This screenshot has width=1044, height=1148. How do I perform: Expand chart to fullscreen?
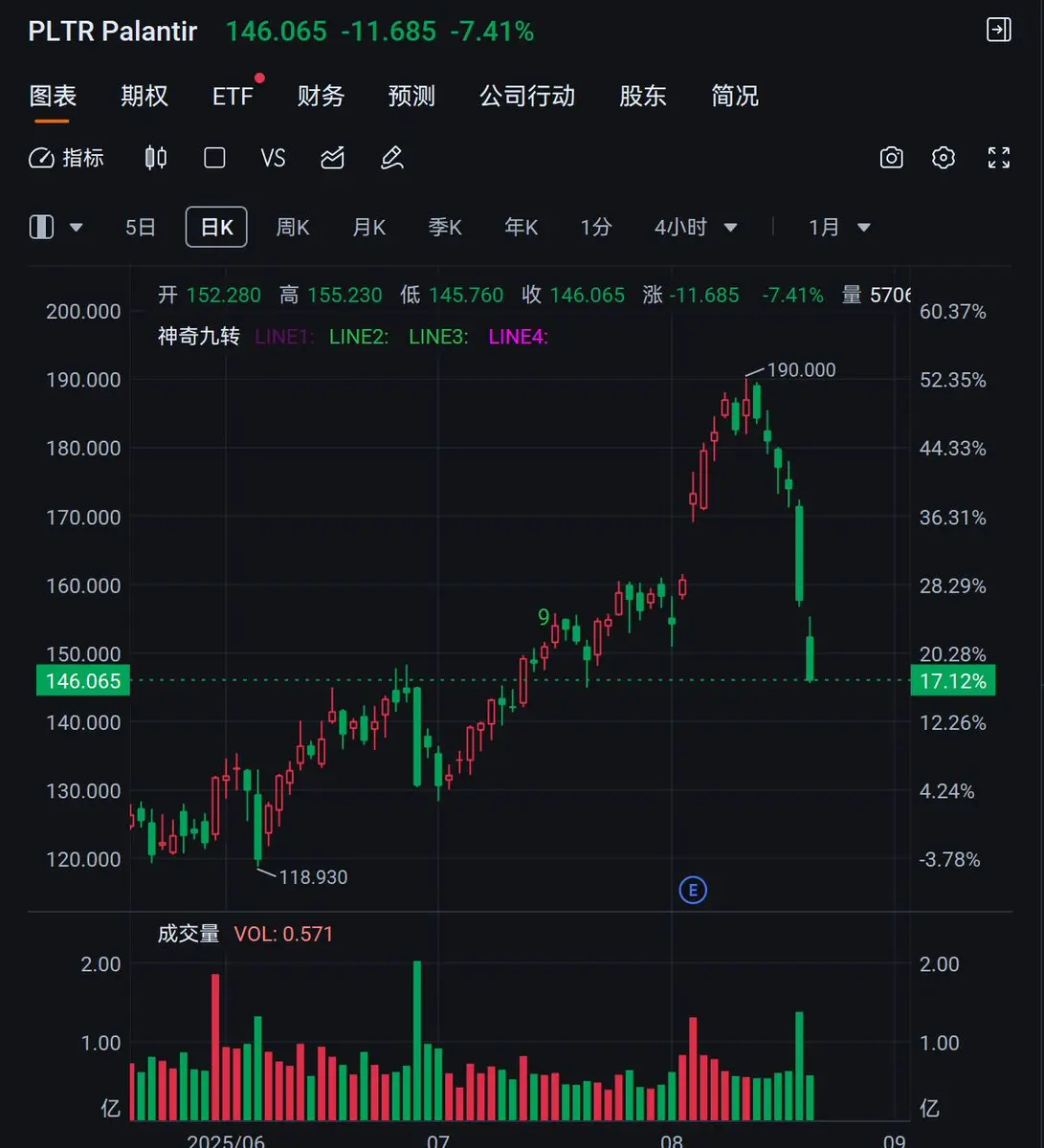tap(998, 158)
